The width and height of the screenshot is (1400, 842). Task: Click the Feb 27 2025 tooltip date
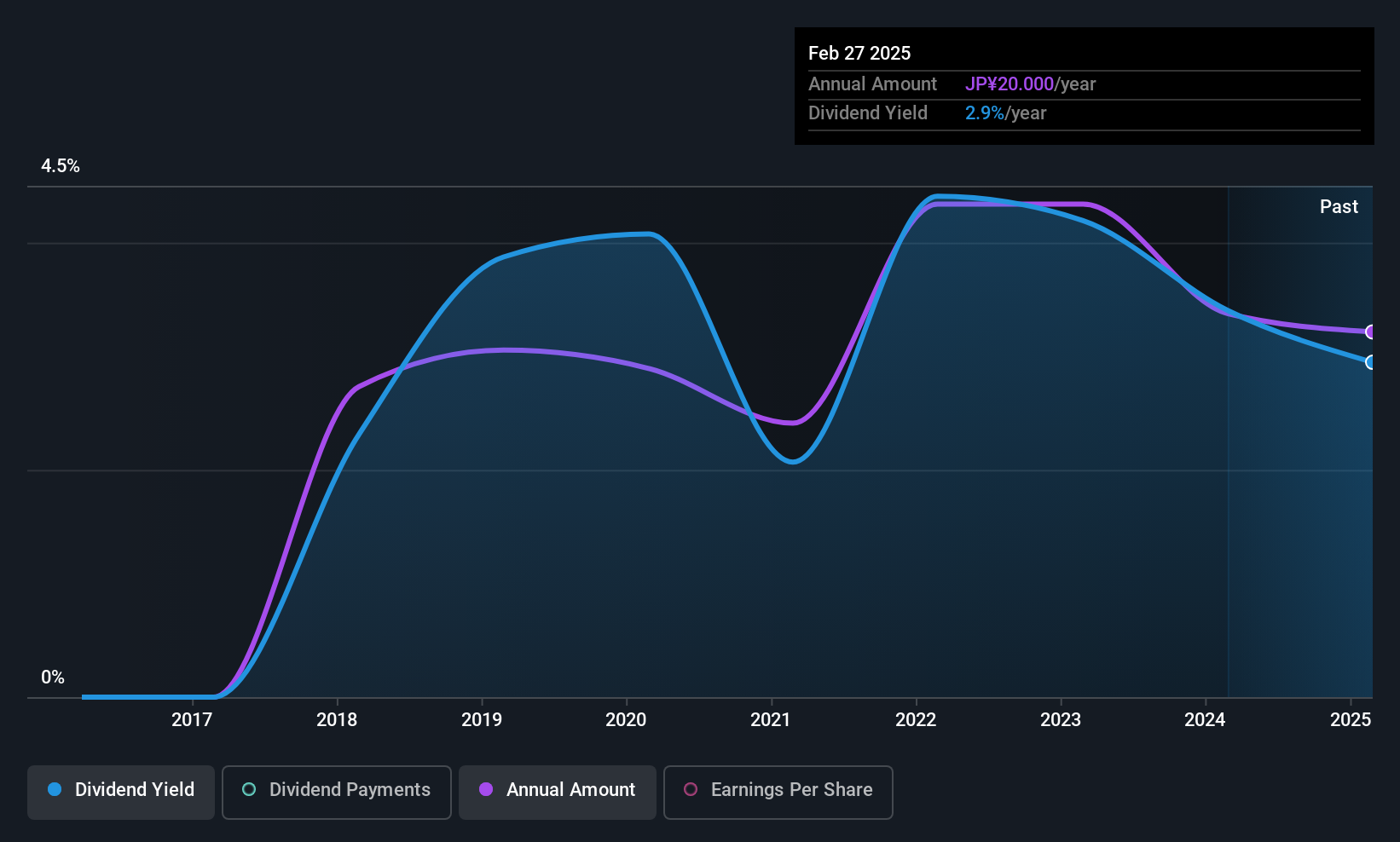(x=859, y=53)
